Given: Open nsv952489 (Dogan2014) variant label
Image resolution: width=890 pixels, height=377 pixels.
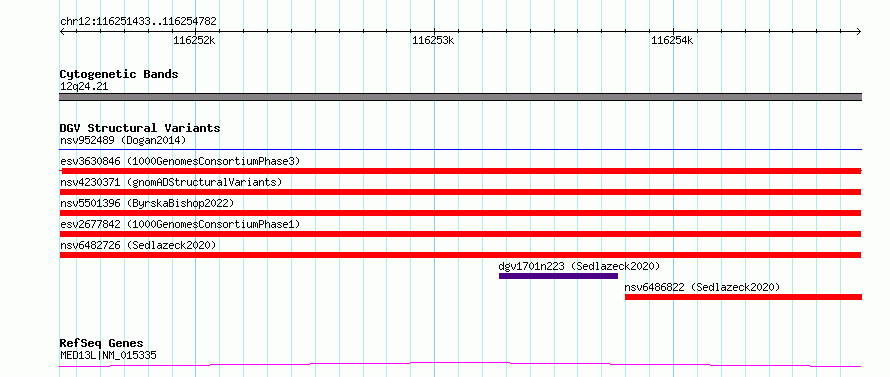Looking at the screenshot, I should click(123, 140).
